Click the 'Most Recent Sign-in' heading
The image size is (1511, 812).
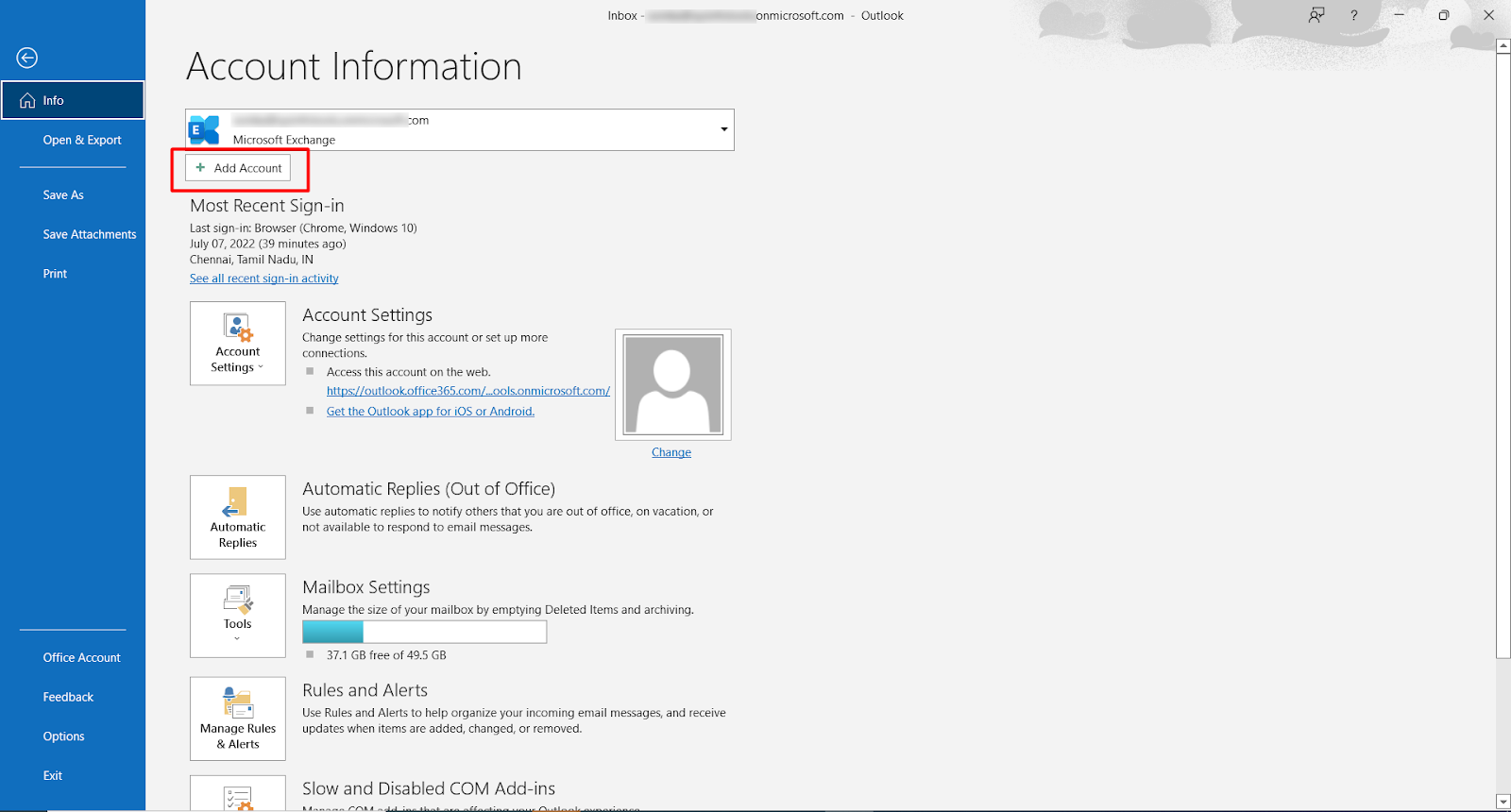[x=267, y=206]
